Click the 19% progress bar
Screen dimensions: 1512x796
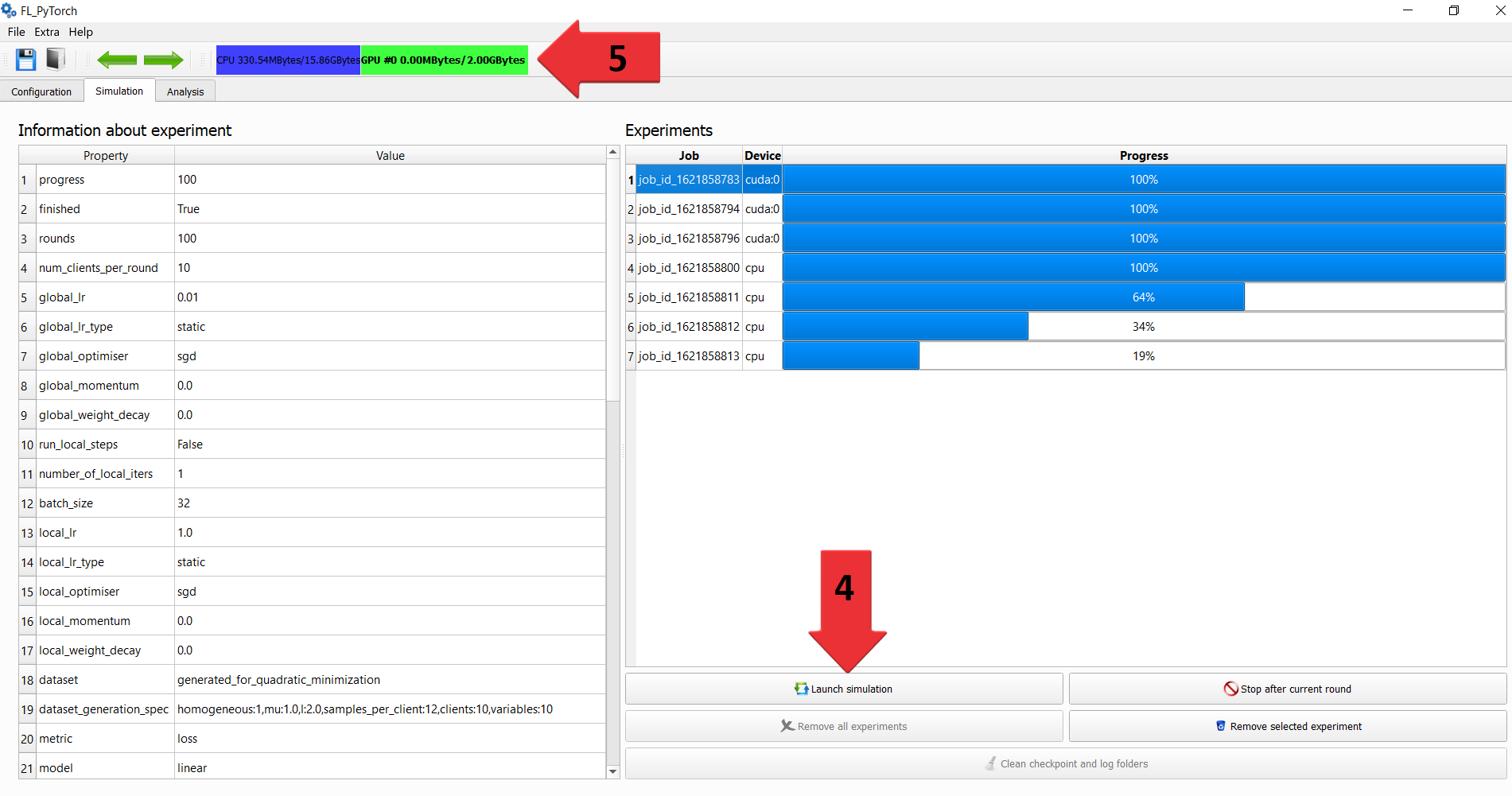(1144, 356)
